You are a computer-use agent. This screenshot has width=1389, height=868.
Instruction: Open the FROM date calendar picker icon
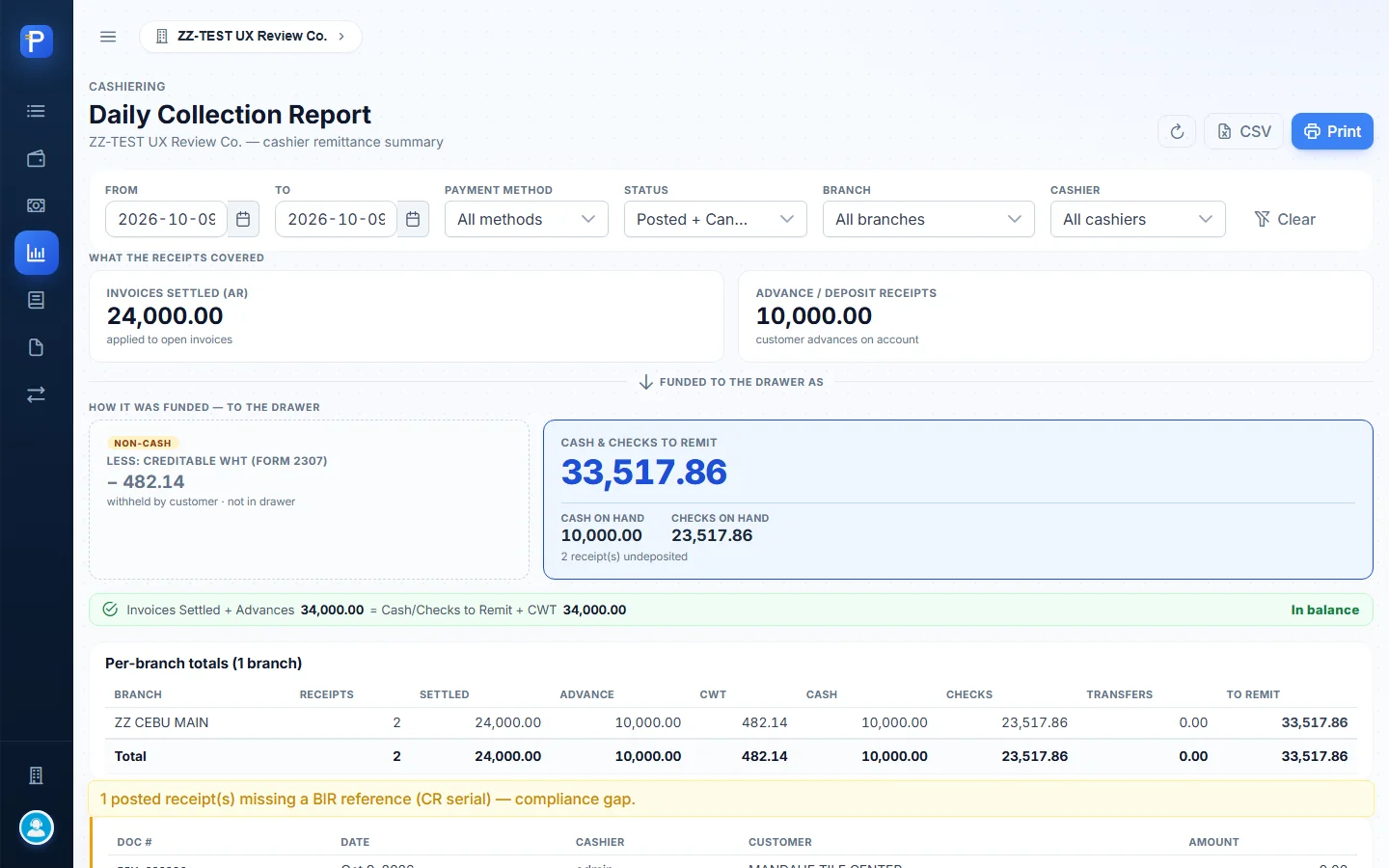point(243,219)
